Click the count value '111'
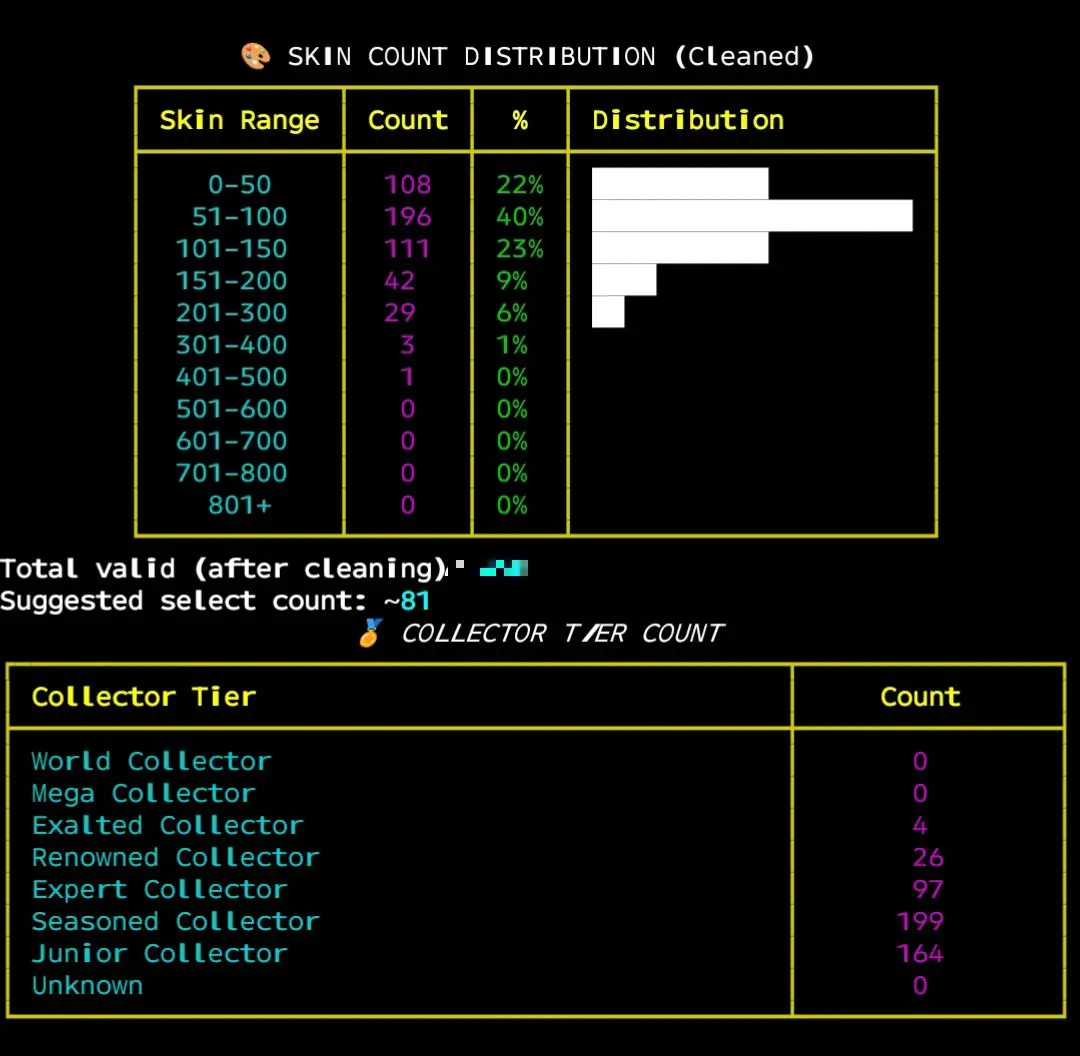1080x1056 pixels. click(x=408, y=249)
